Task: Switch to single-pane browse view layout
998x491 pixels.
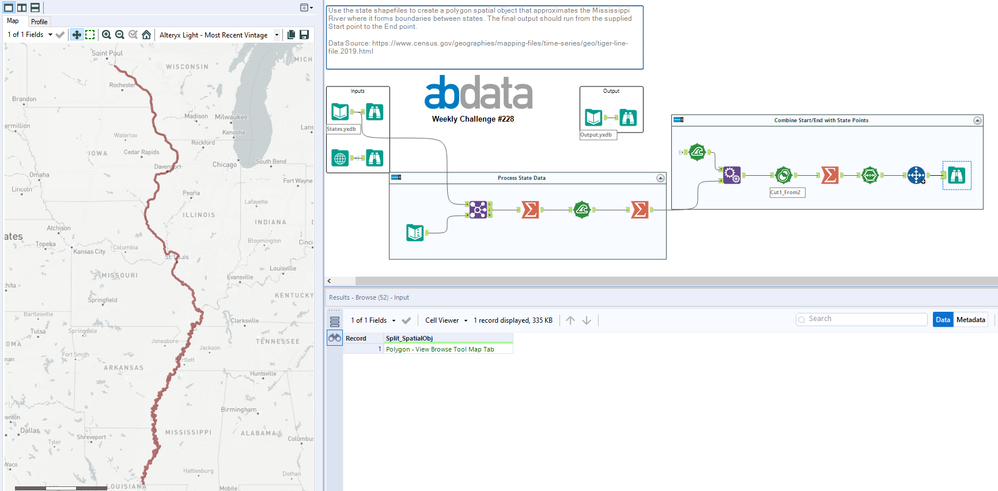Action: (x=10, y=7)
